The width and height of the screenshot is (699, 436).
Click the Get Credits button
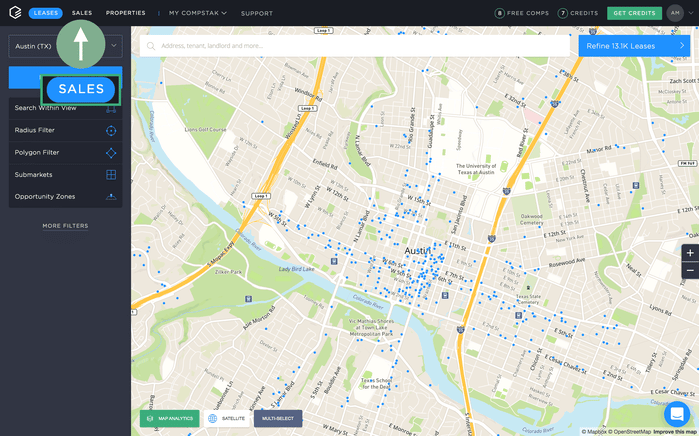tap(634, 13)
